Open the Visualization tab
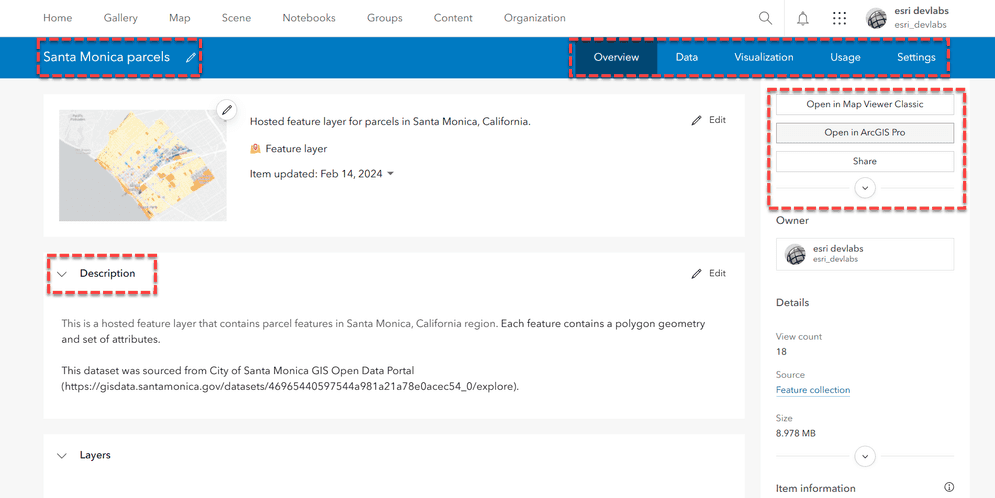The image size is (995, 498). (x=763, y=58)
